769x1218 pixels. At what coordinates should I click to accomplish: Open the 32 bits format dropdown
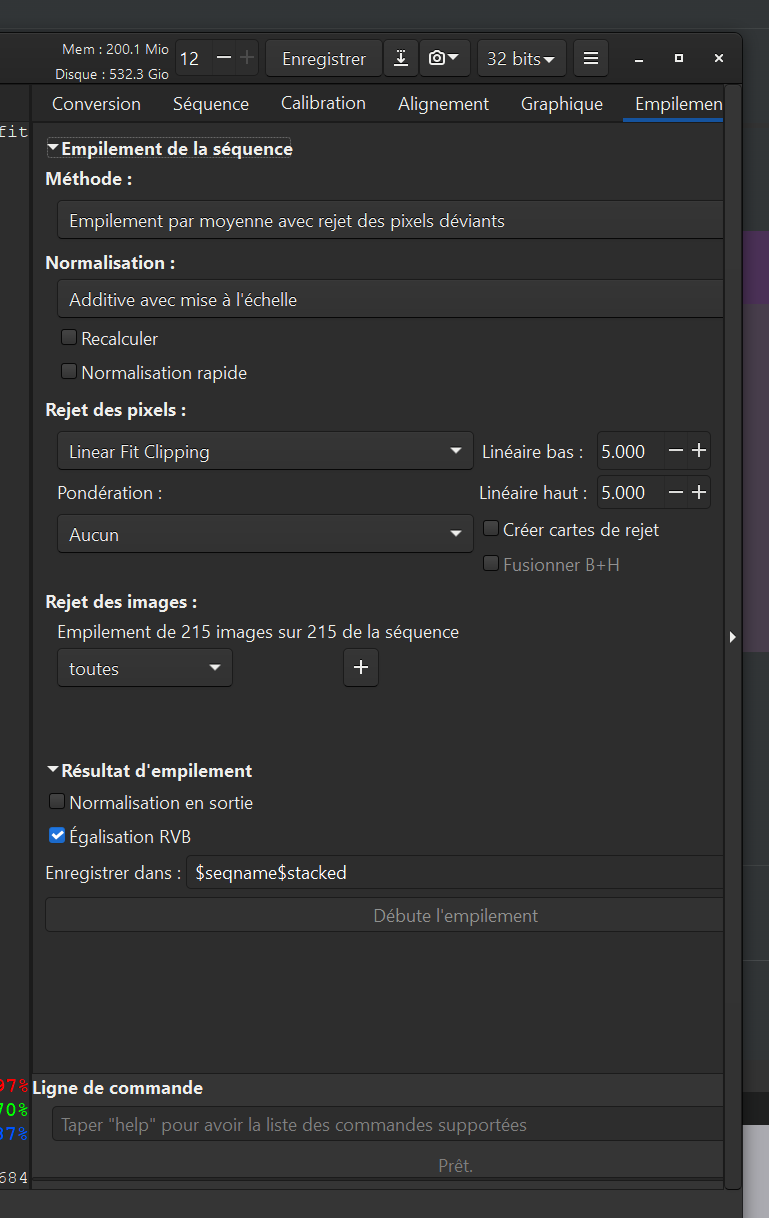521,59
